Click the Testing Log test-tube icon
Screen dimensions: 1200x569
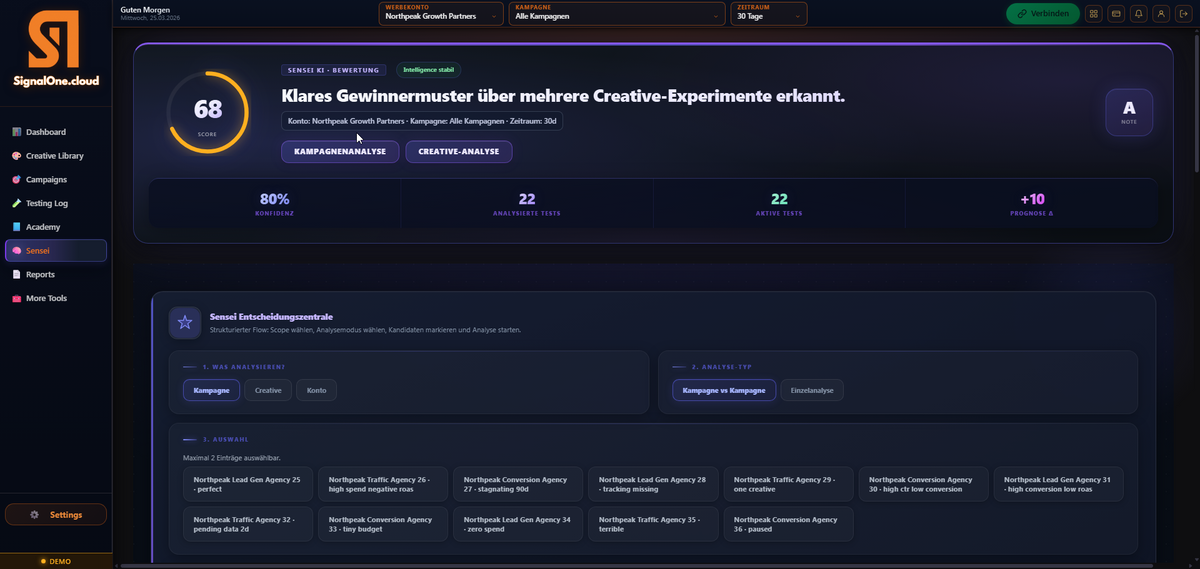(16, 203)
